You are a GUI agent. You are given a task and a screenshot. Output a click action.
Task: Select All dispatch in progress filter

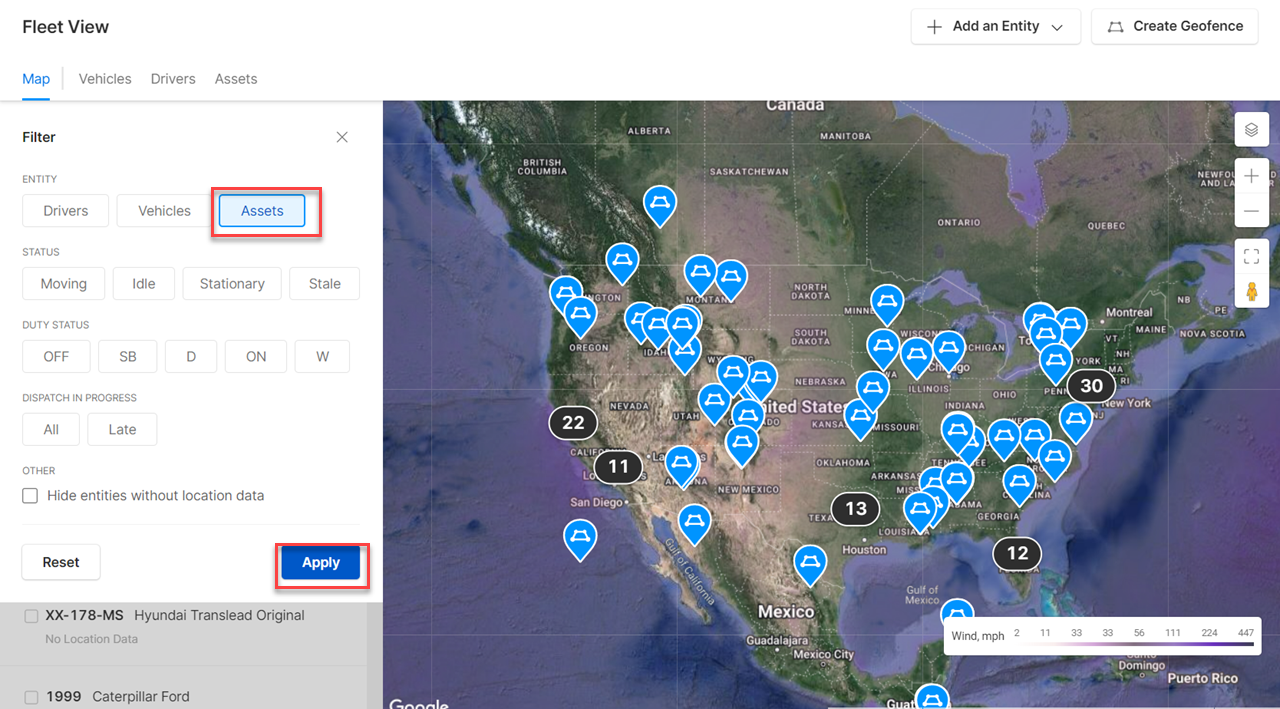tap(51, 429)
